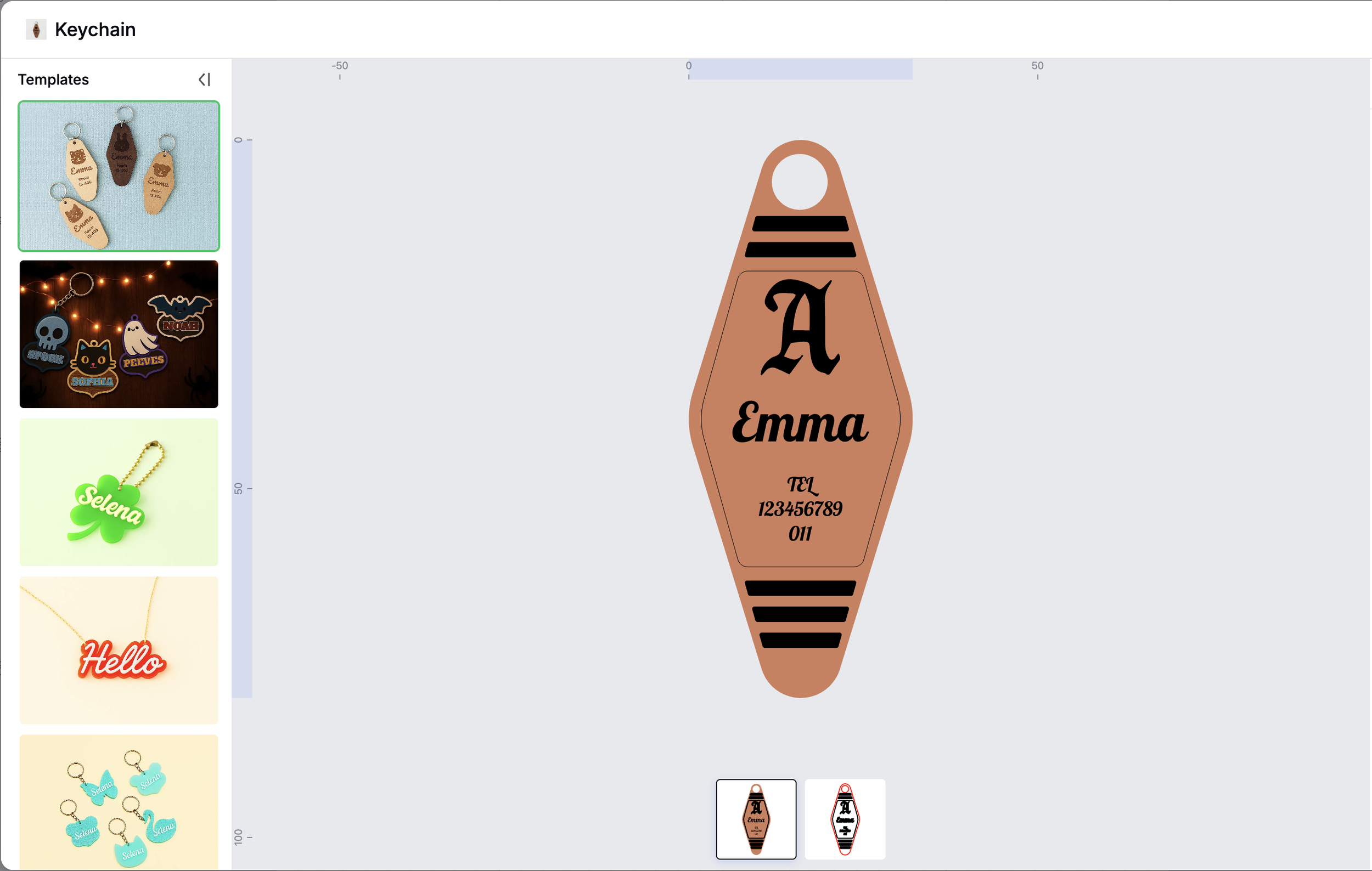Click the 50 mark on horizontal ruler
This screenshot has width=1372, height=871.
click(1038, 66)
